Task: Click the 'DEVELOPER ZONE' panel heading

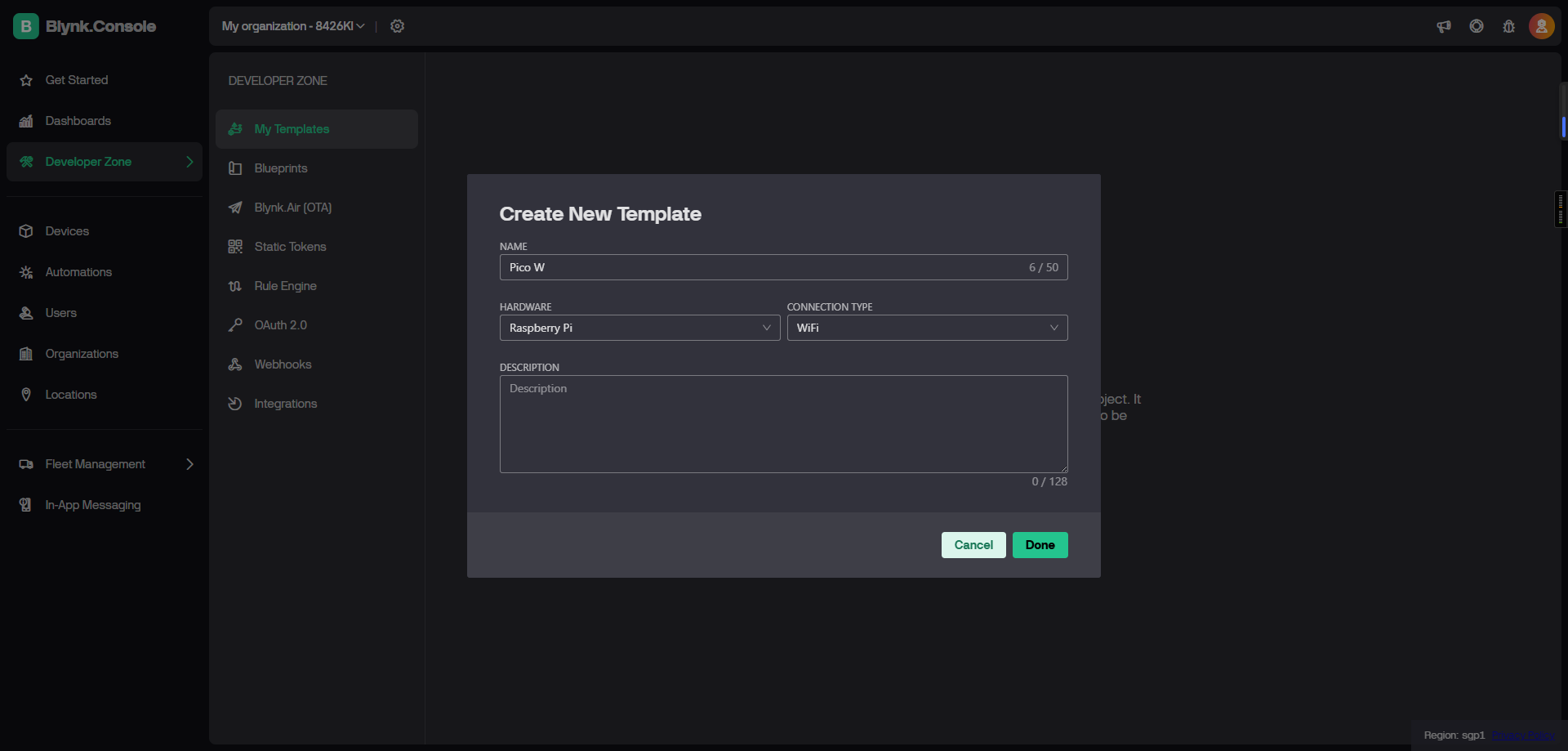Action: click(x=278, y=81)
